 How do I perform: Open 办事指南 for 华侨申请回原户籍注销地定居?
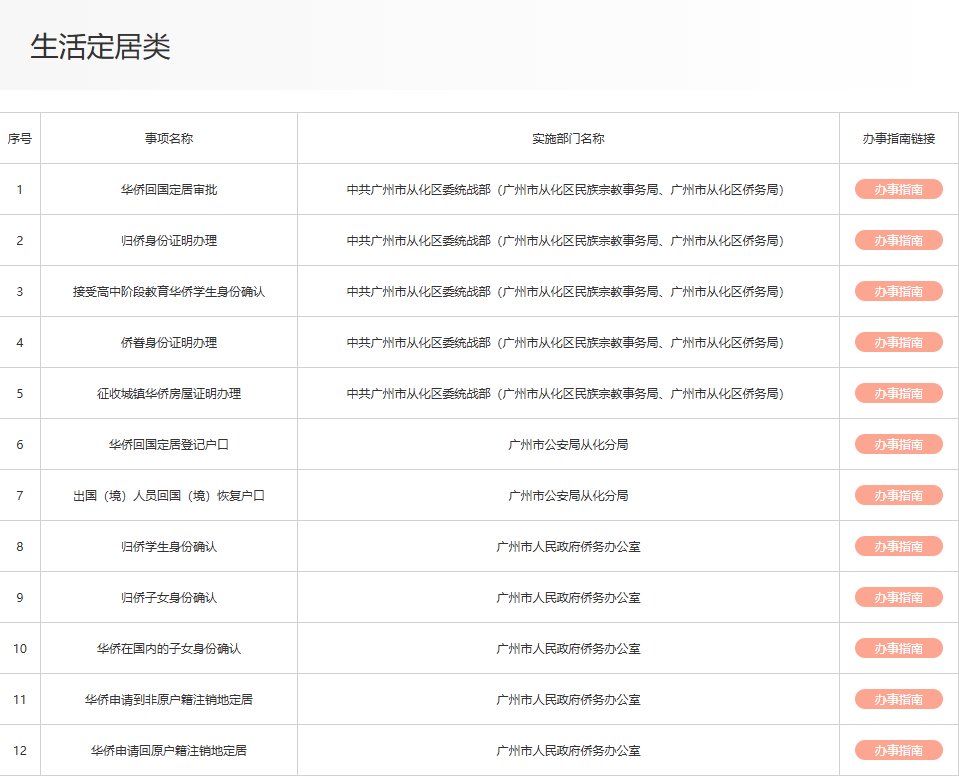click(x=898, y=750)
